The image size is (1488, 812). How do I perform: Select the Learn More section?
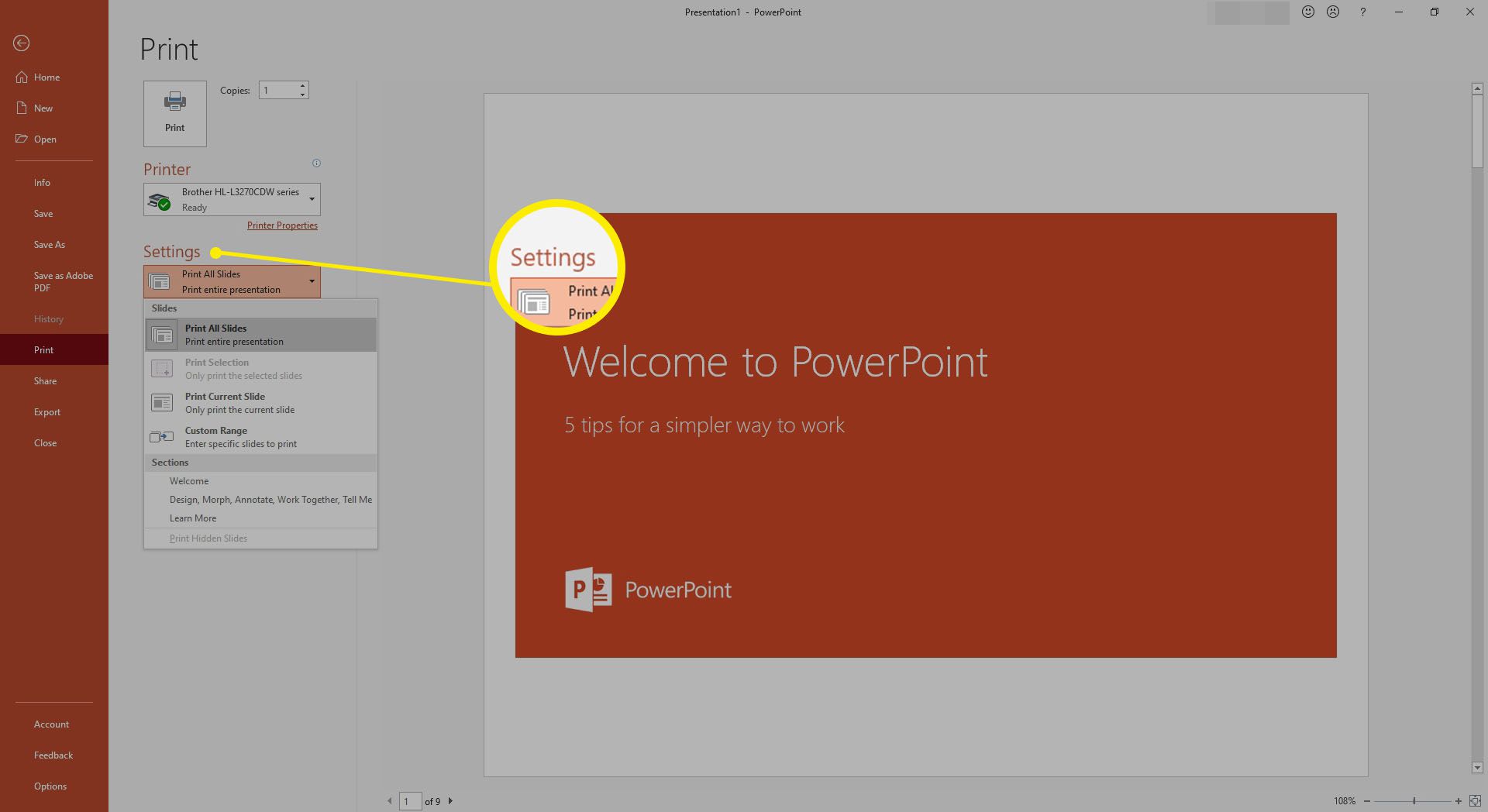pos(260,518)
